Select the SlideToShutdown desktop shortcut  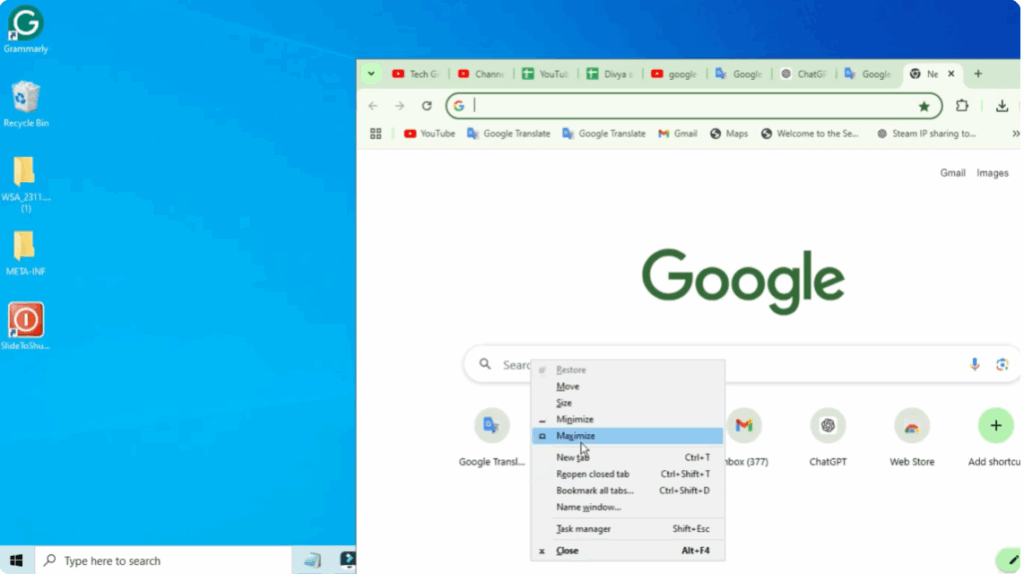[25, 326]
